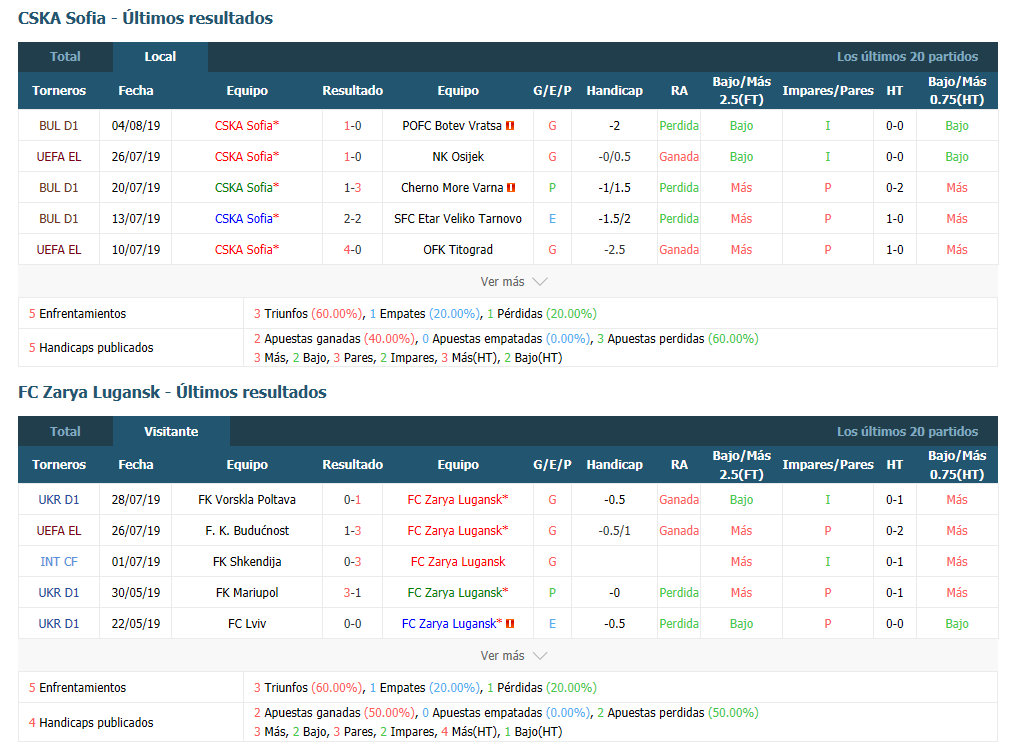Viewport: 1012px width, 748px height.
Task: Click CSKA Sofia in the 04/08/19 row
Action: click(x=247, y=126)
